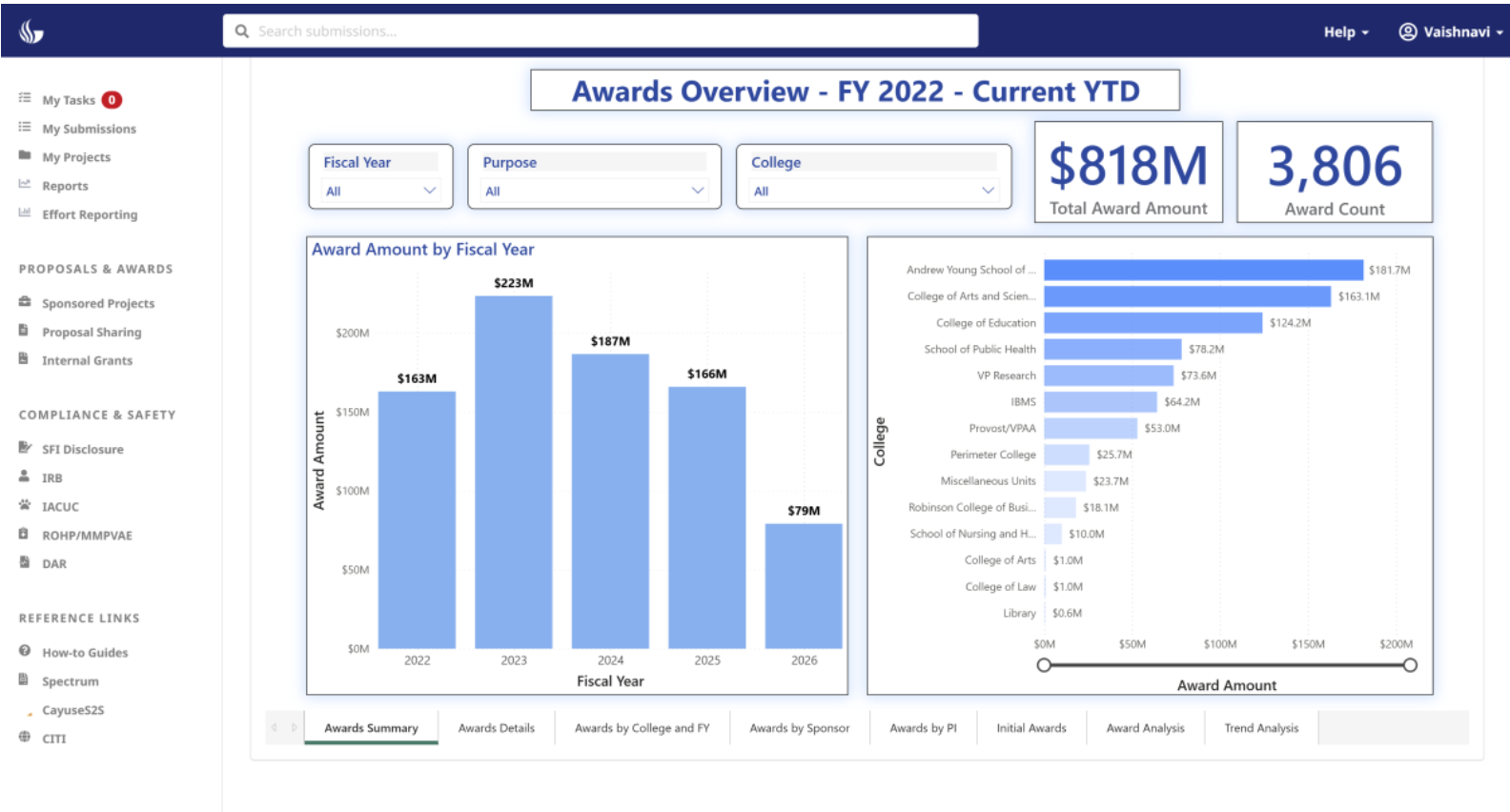The image size is (1510, 812).
Task: Open the Help menu
Action: (1345, 32)
